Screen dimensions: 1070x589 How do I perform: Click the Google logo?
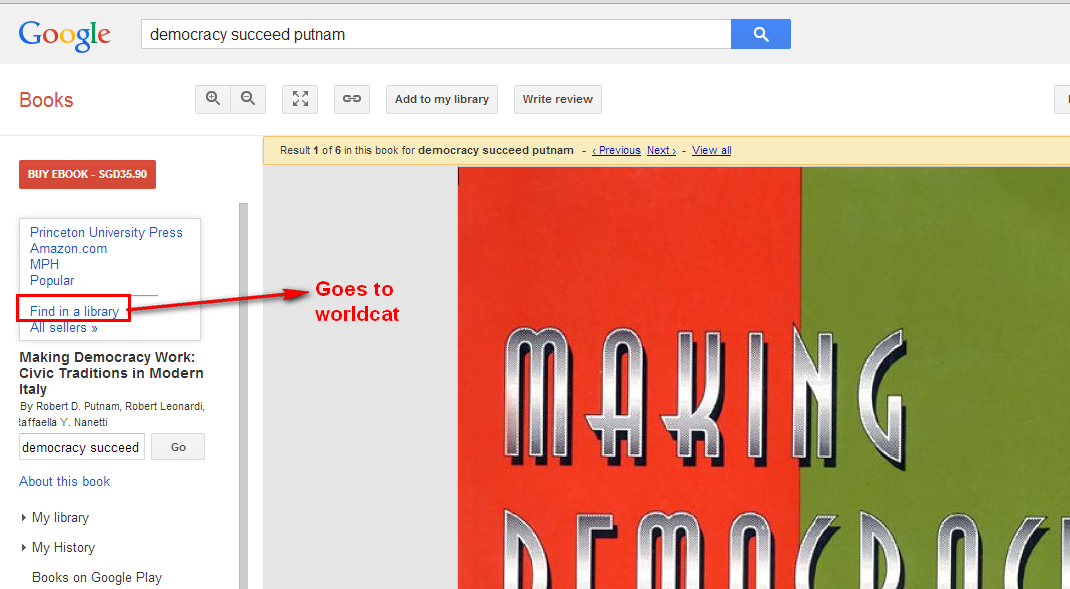point(64,35)
